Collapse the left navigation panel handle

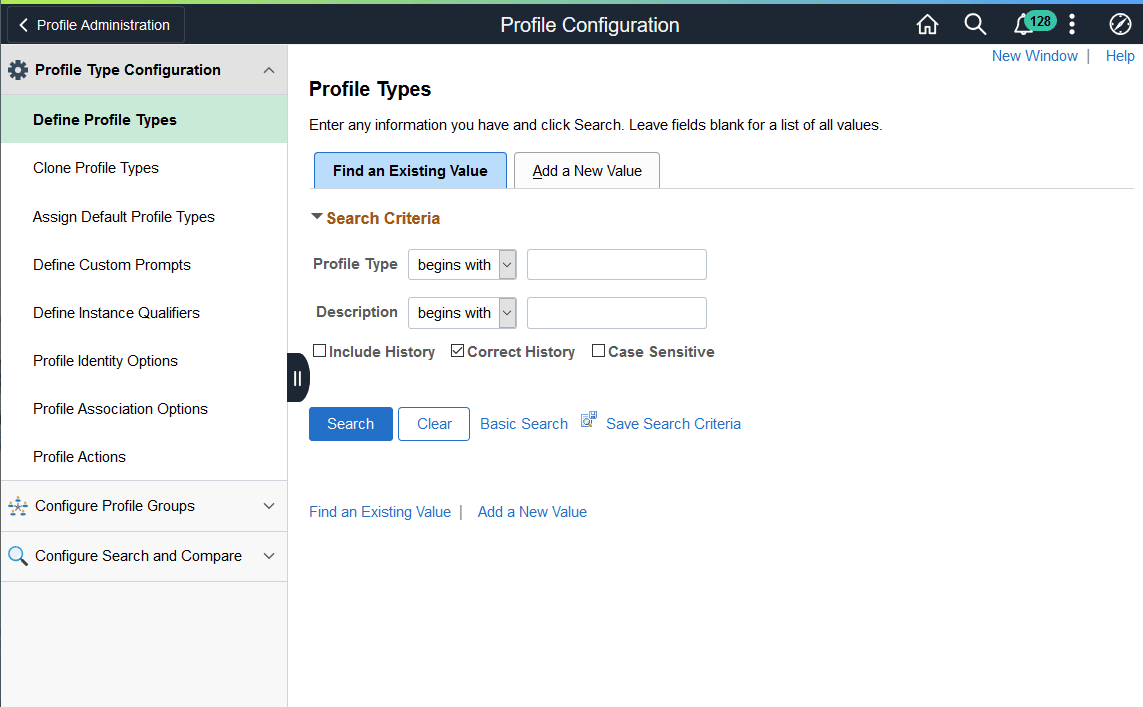(x=297, y=378)
